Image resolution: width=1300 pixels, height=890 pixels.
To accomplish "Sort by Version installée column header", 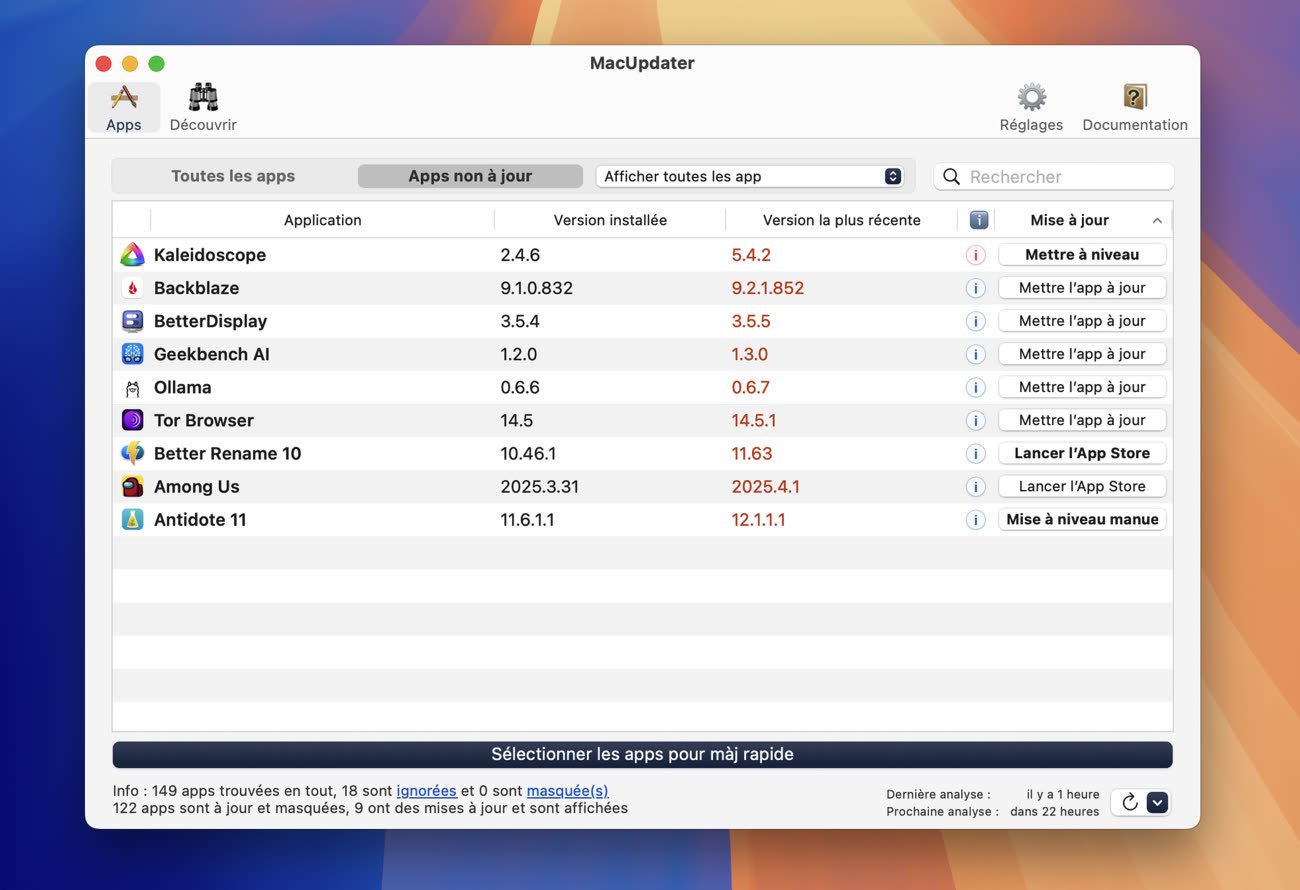I will coord(610,220).
